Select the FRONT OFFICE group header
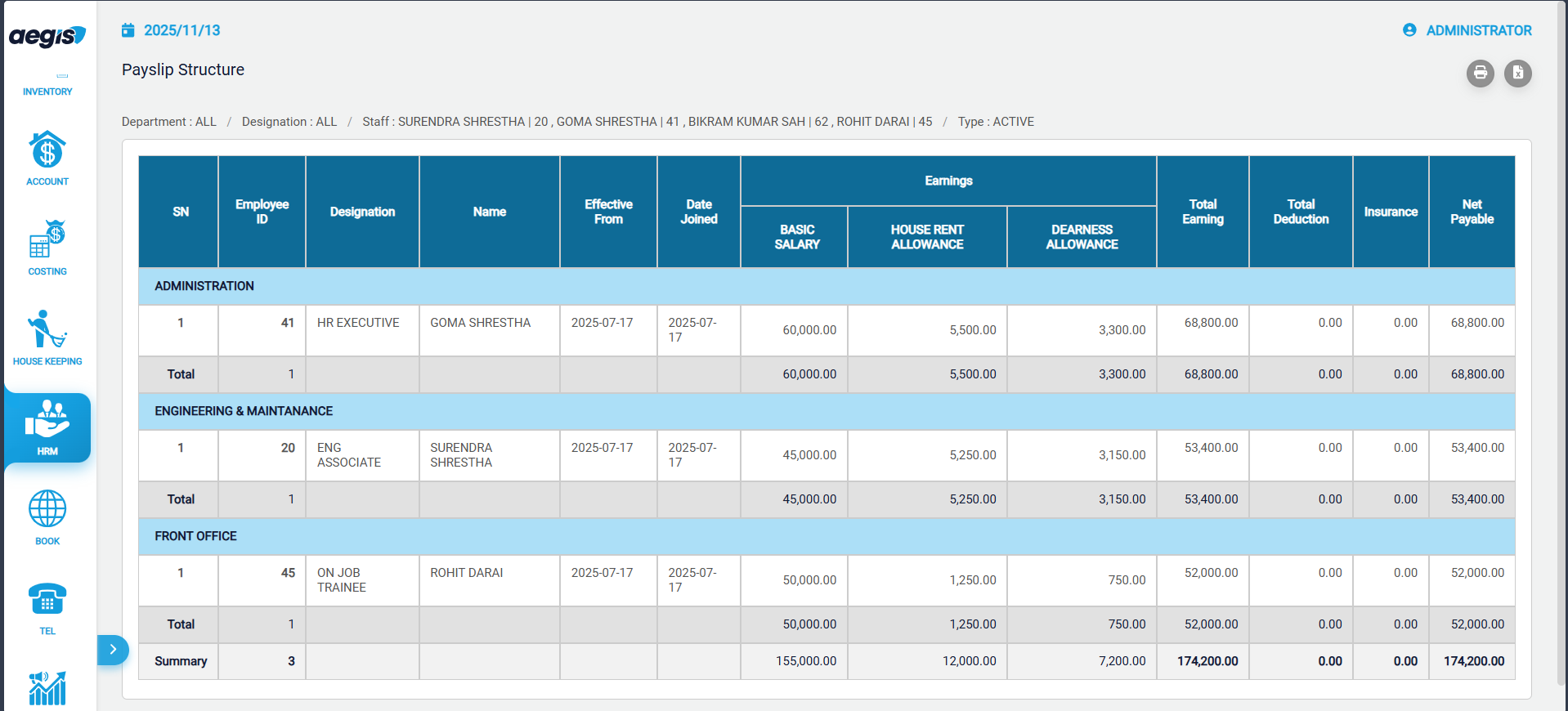 click(196, 536)
